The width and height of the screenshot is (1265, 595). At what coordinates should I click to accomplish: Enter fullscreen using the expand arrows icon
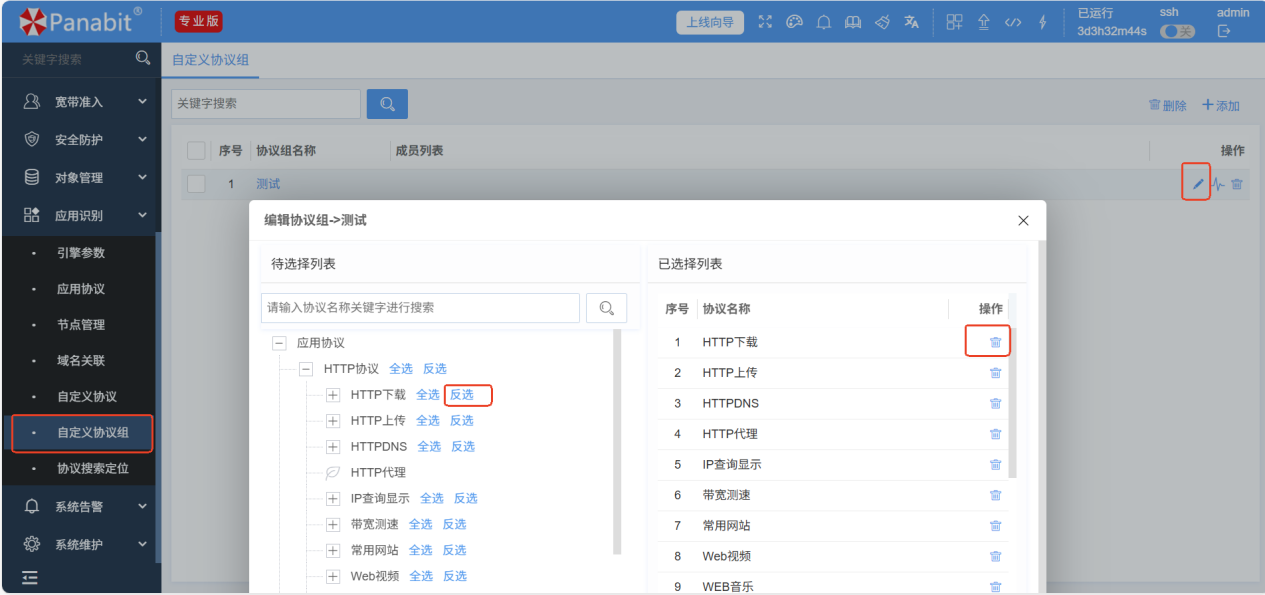pos(766,22)
